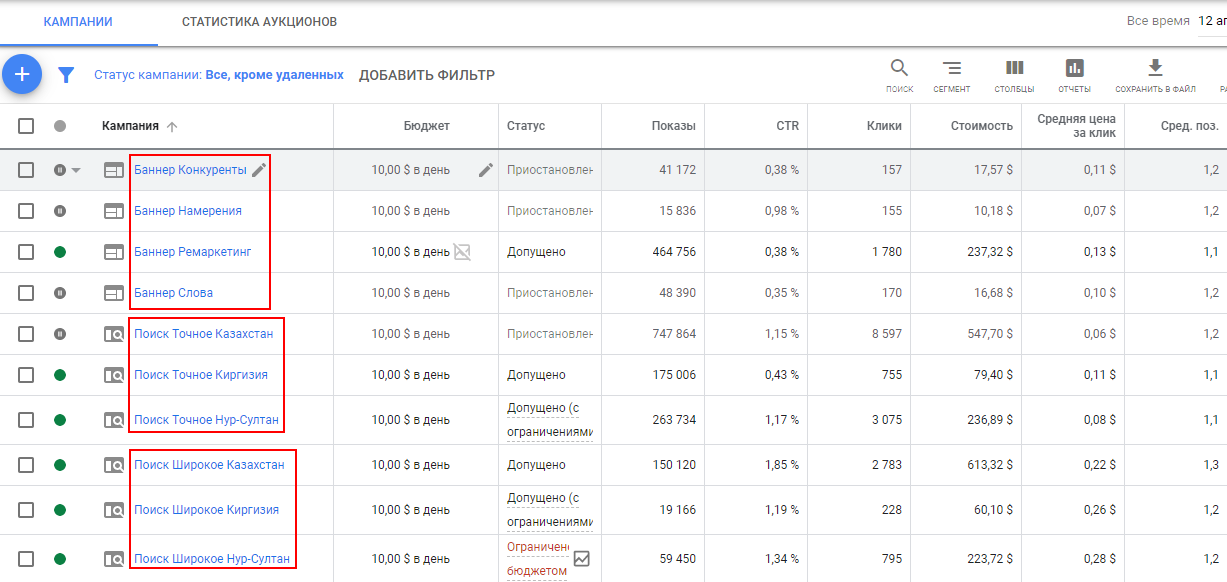The image size is (1227, 582).
Task: Check the box for Баннер Ремаркетинг
Action: pos(26,252)
